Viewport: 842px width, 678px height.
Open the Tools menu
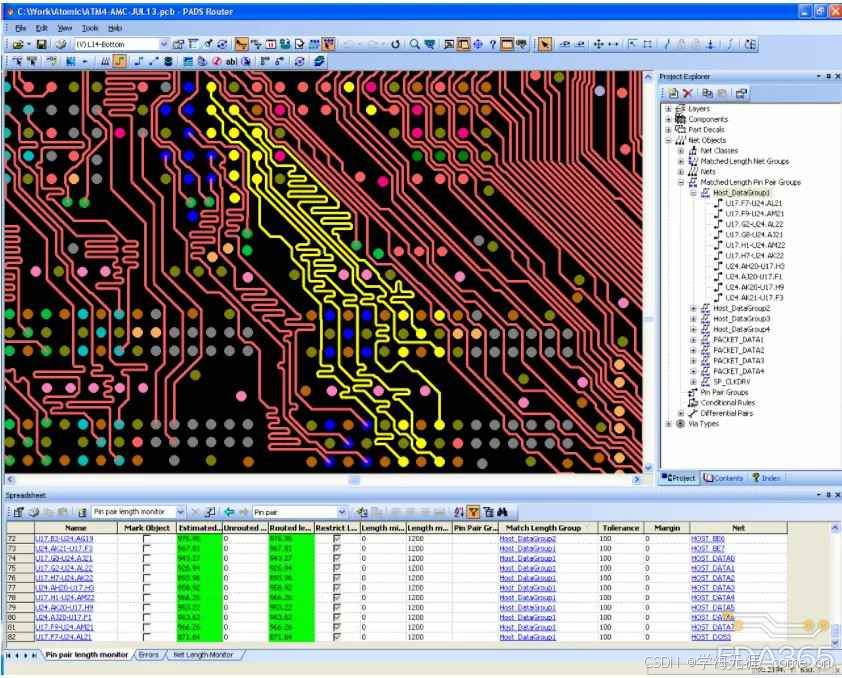click(x=90, y=28)
